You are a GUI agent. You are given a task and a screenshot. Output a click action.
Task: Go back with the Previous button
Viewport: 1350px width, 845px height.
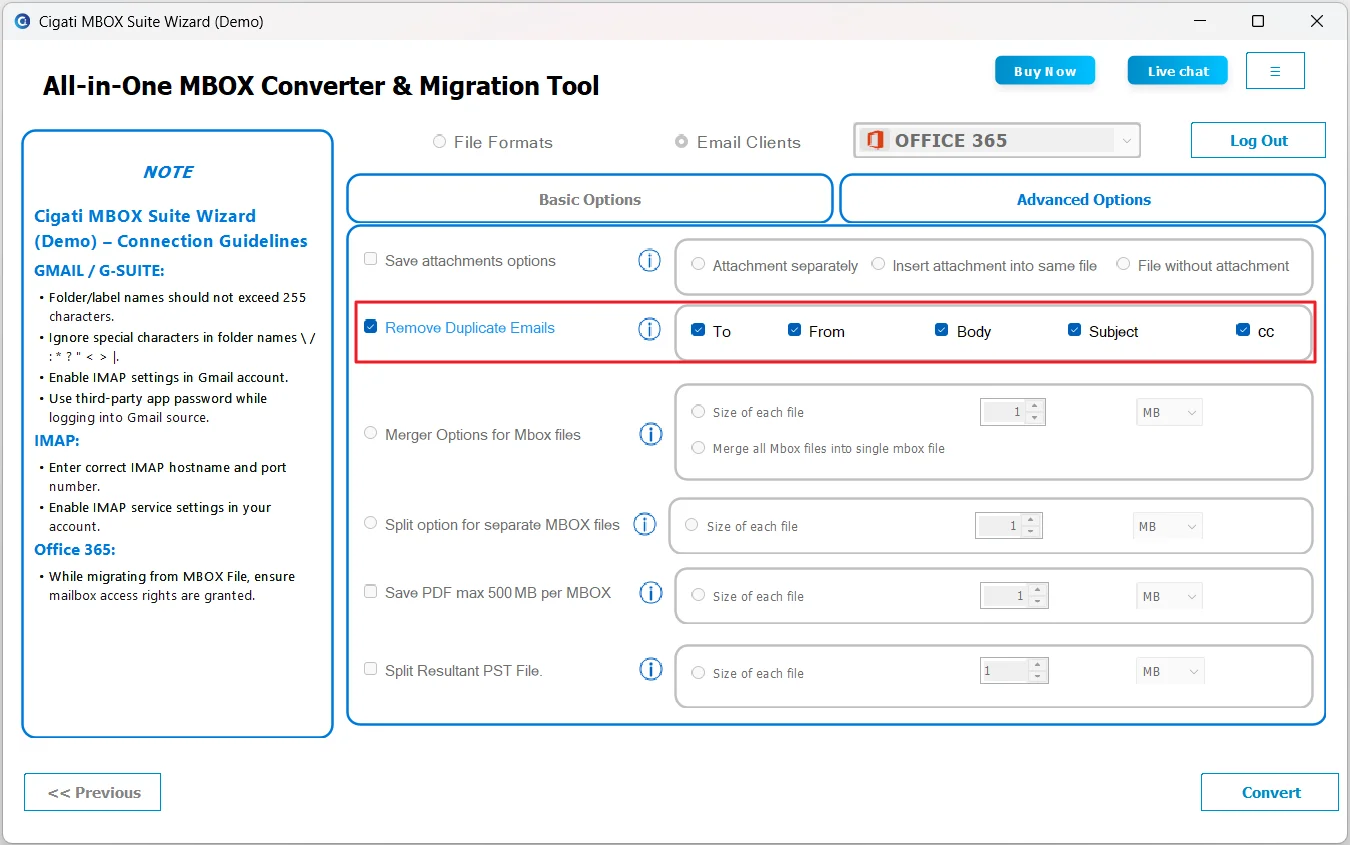click(x=92, y=792)
